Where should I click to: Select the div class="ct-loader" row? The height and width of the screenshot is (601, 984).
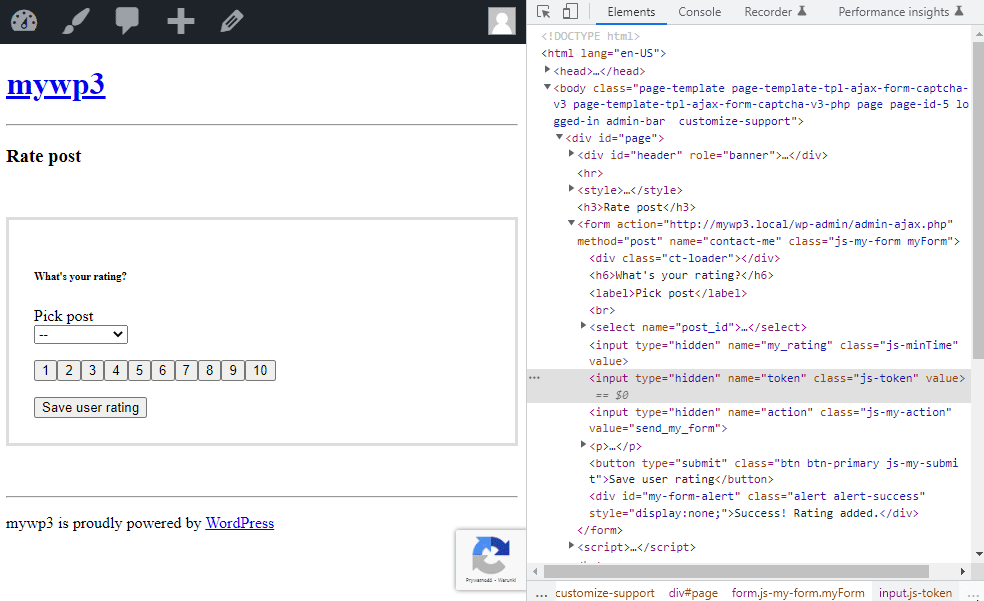point(685,258)
